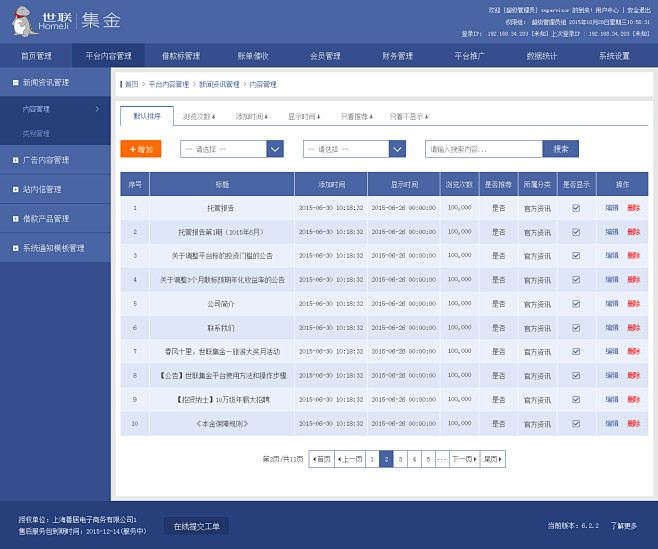Viewport: 658px width, 549px height.
Task: Filter with 只看推荐 tab
Action: point(357,116)
